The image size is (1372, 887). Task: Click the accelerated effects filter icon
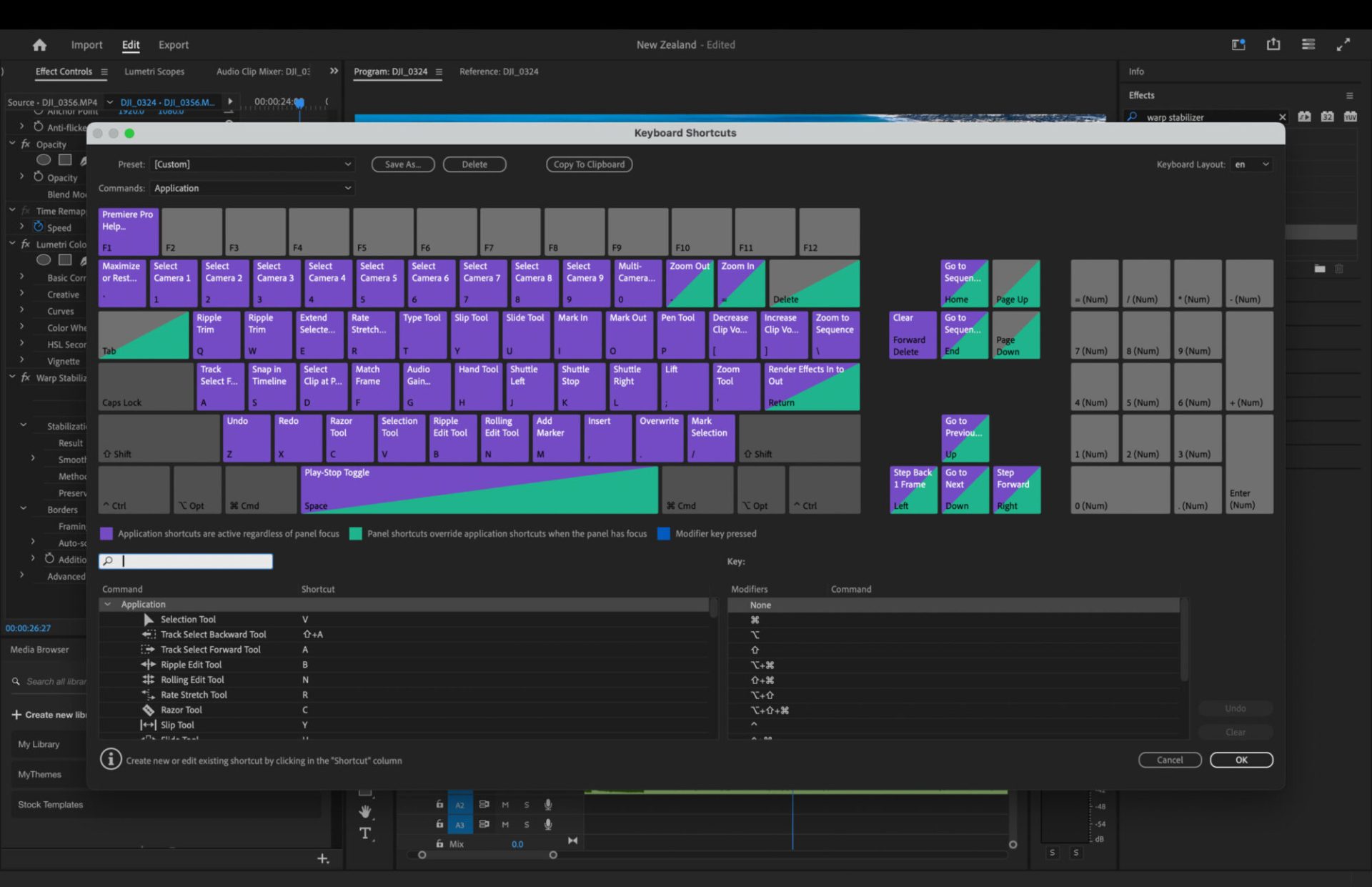point(1304,117)
